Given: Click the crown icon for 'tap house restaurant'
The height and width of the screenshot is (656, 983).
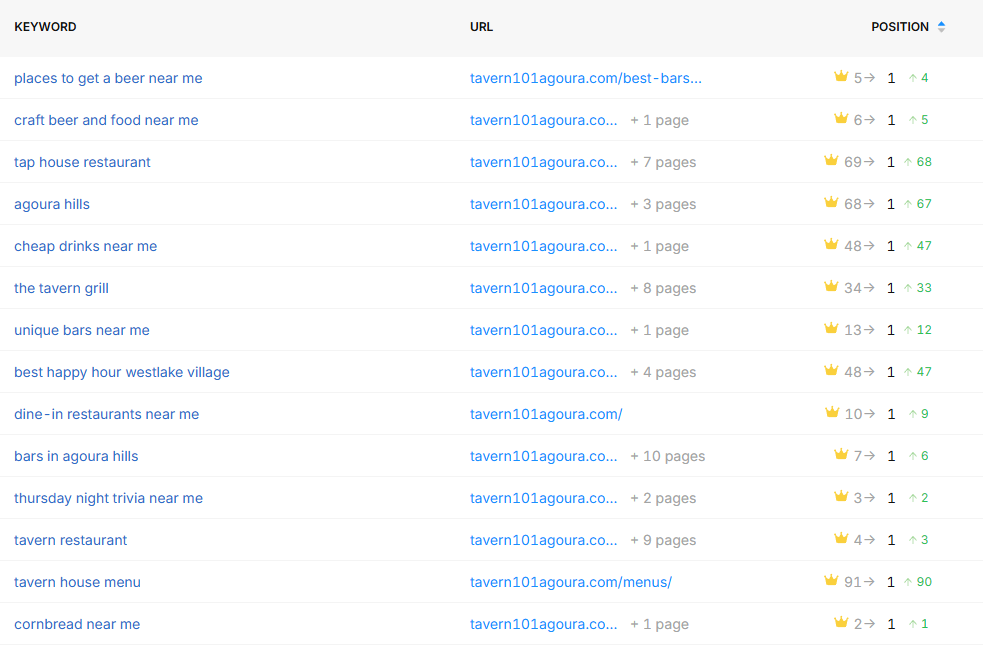Looking at the screenshot, I should click(830, 161).
